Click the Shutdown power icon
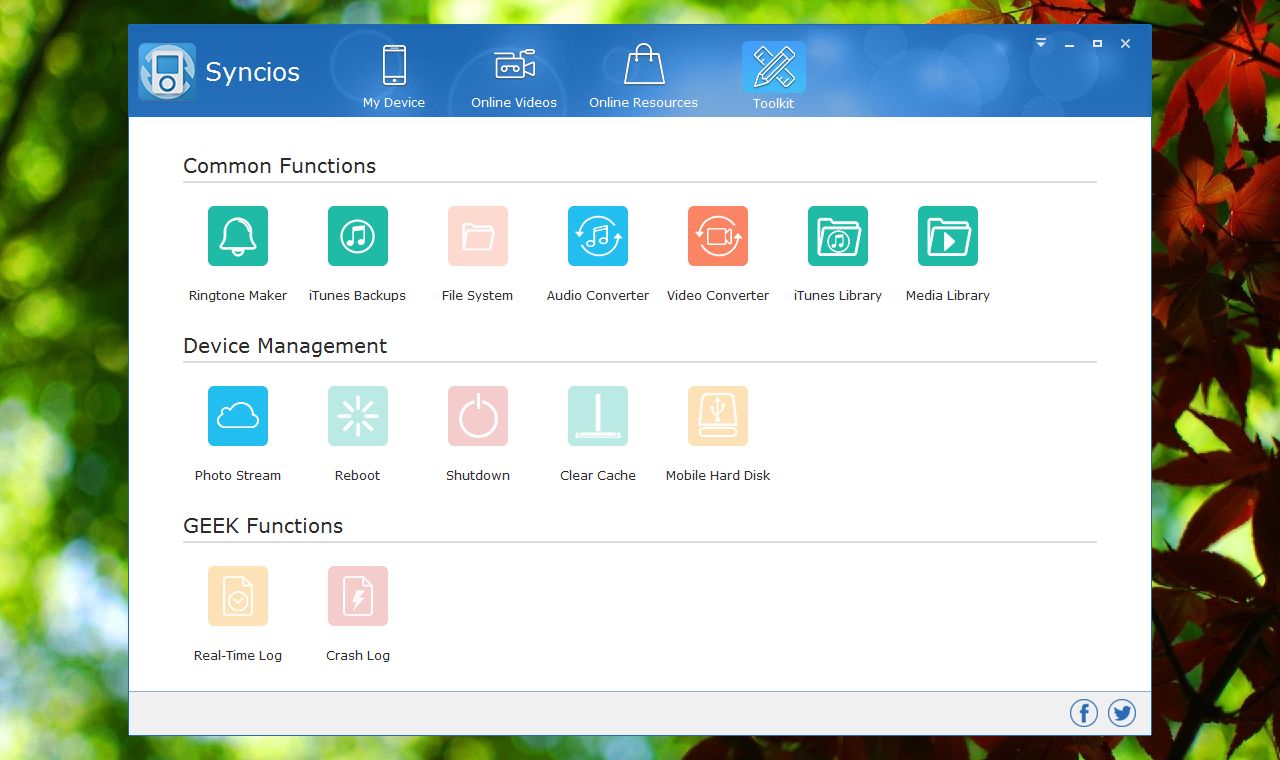The width and height of the screenshot is (1280, 760). click(478, 416)
